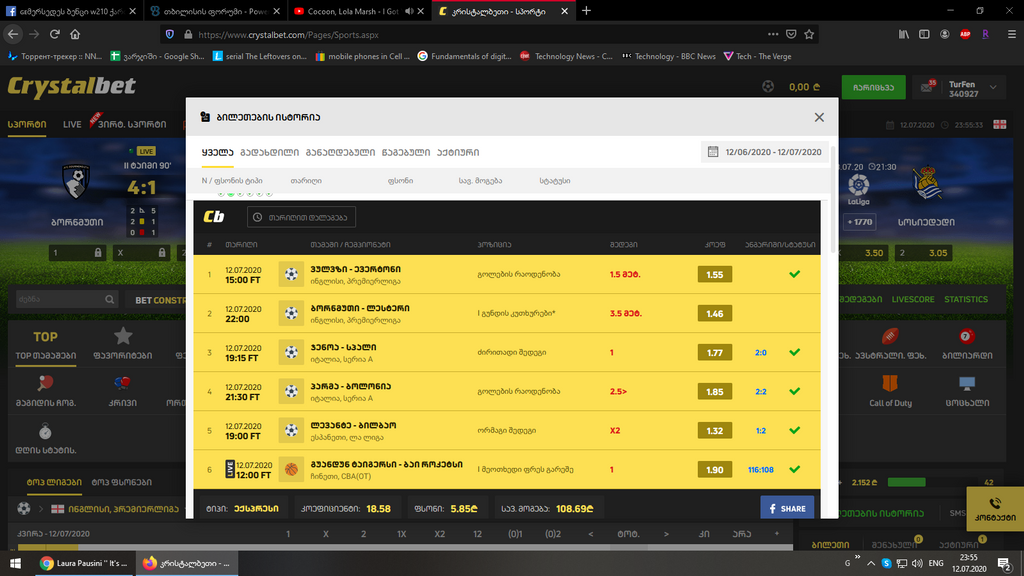Viewport: 1024px width, 576px height.
Task: Click the Crystalbet logo
Action: pyautogui.click(x=71, y=86)
